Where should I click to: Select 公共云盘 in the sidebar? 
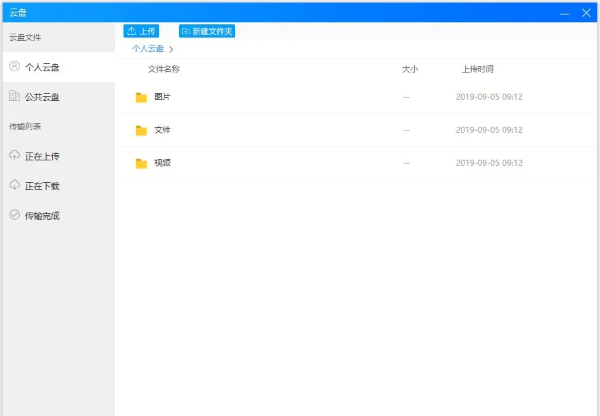[59, 97]
